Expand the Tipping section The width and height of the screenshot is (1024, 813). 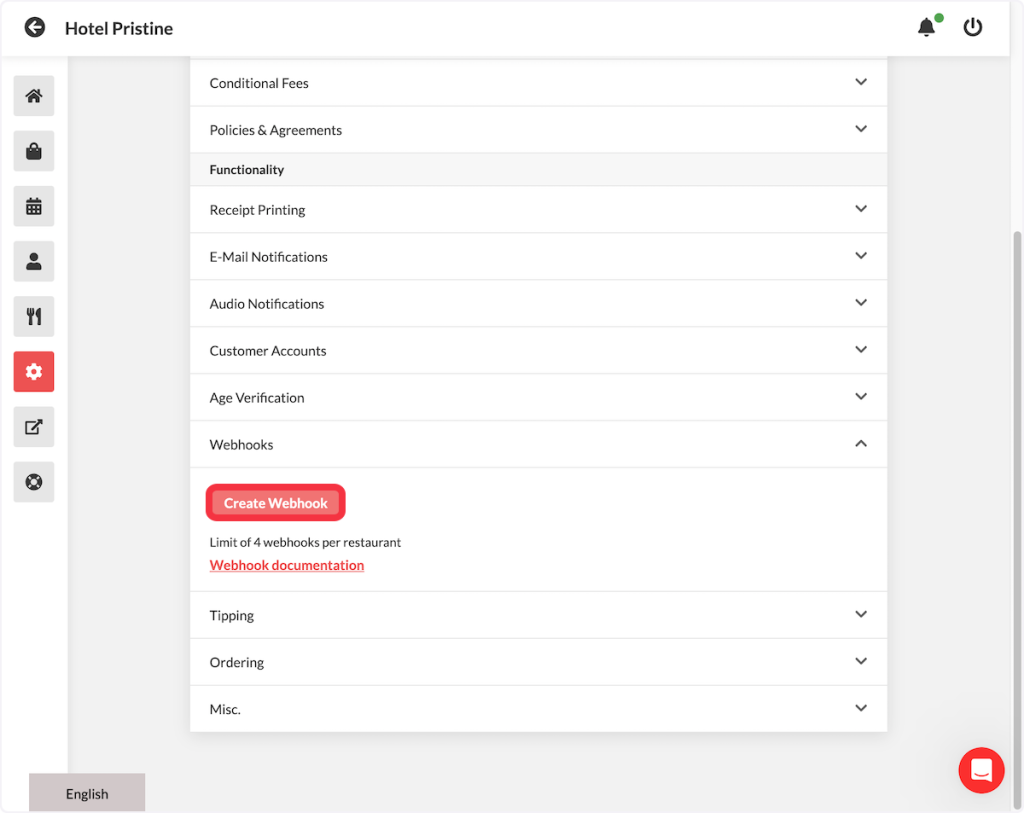coord(538,615)
